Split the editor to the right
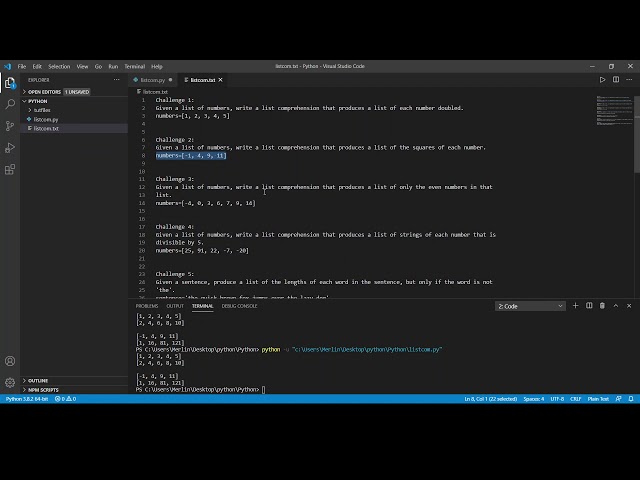 point(616,80)
